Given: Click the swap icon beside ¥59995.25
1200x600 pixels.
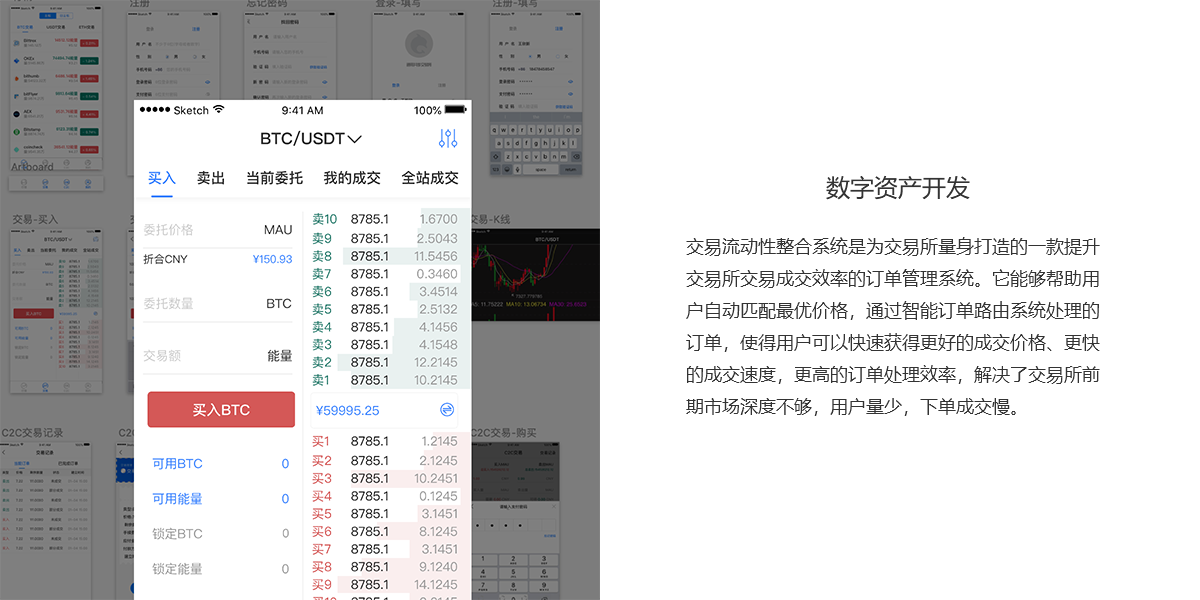Looking at the screenshot, I should [447, 410].
